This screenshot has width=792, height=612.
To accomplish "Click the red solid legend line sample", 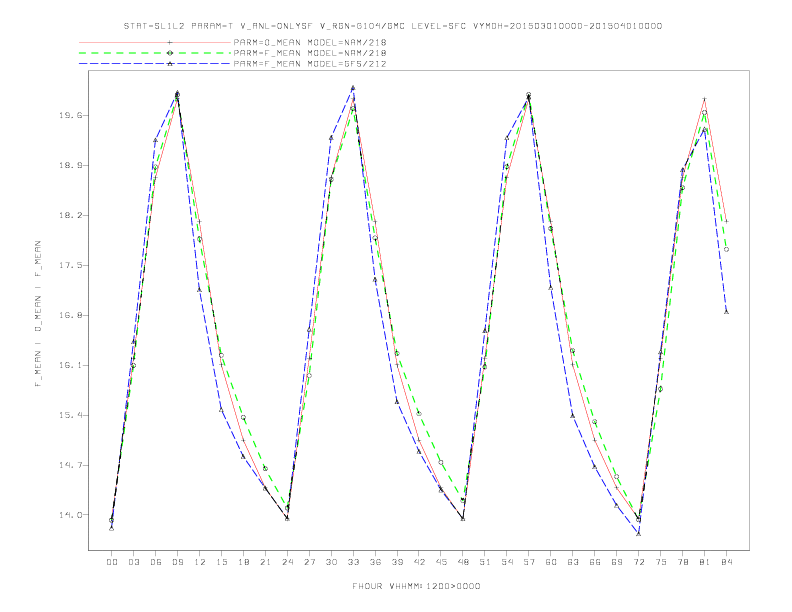I will (x=155, y=42).
